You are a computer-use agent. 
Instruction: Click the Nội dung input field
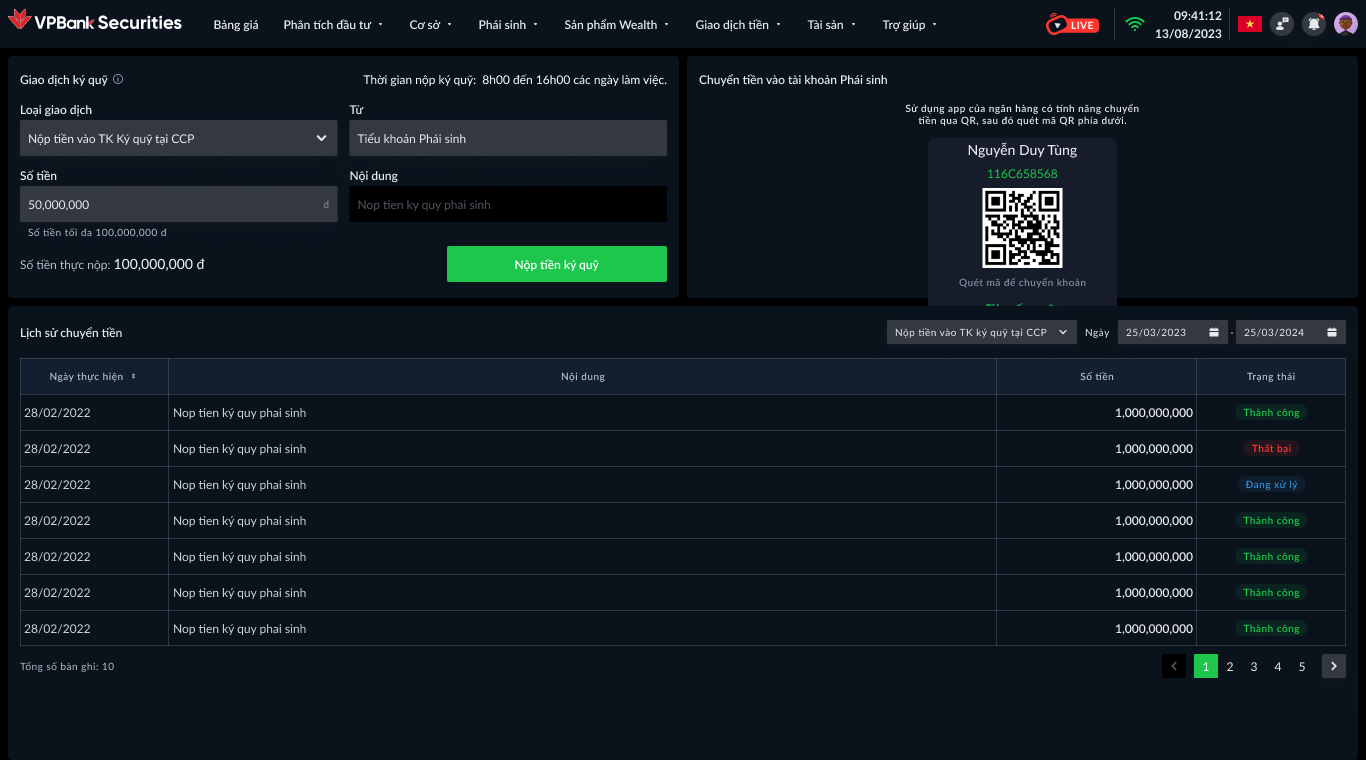click(507, 204)
